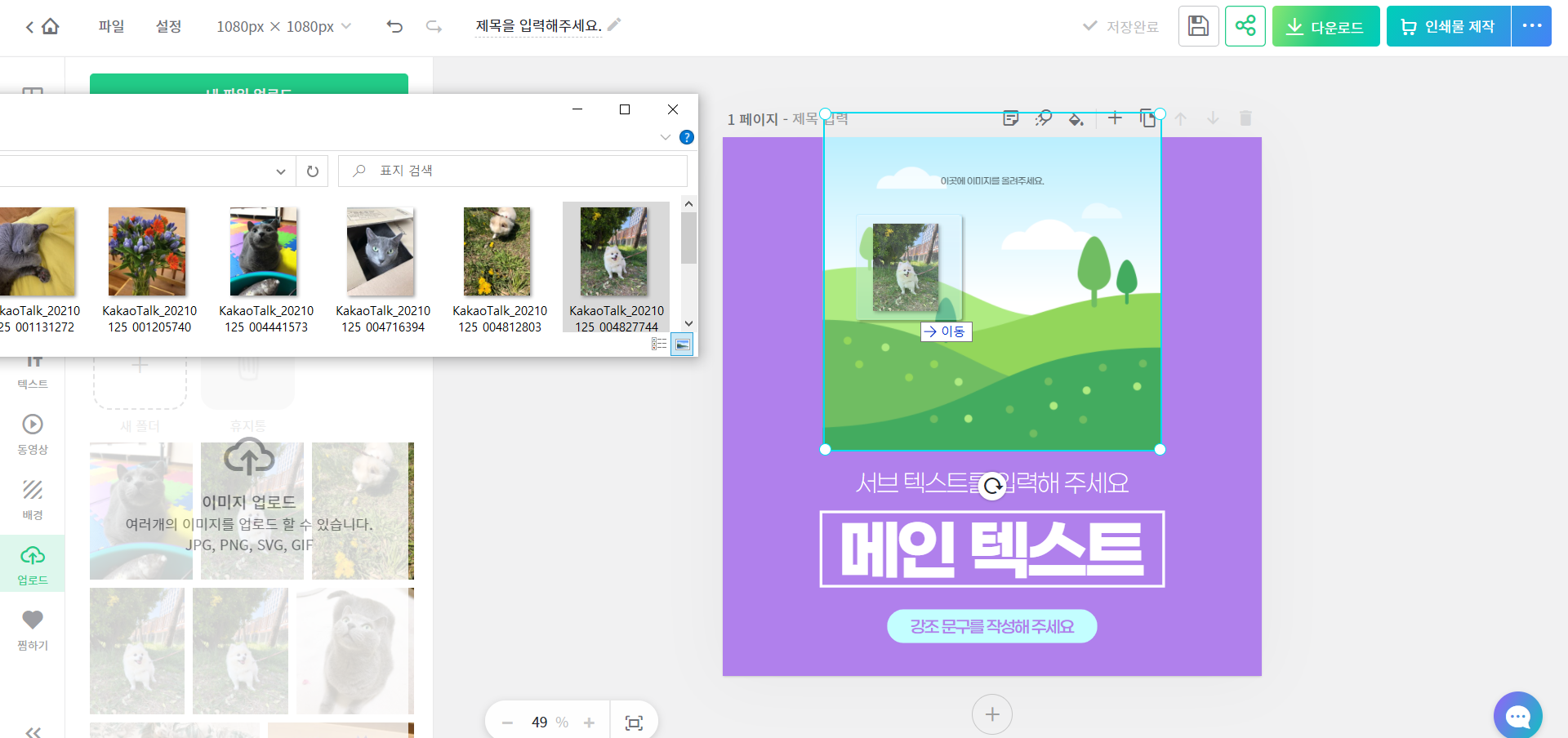Open the share options icon
This screenshot has height=738, width=1568.
tap(1245, 26)
